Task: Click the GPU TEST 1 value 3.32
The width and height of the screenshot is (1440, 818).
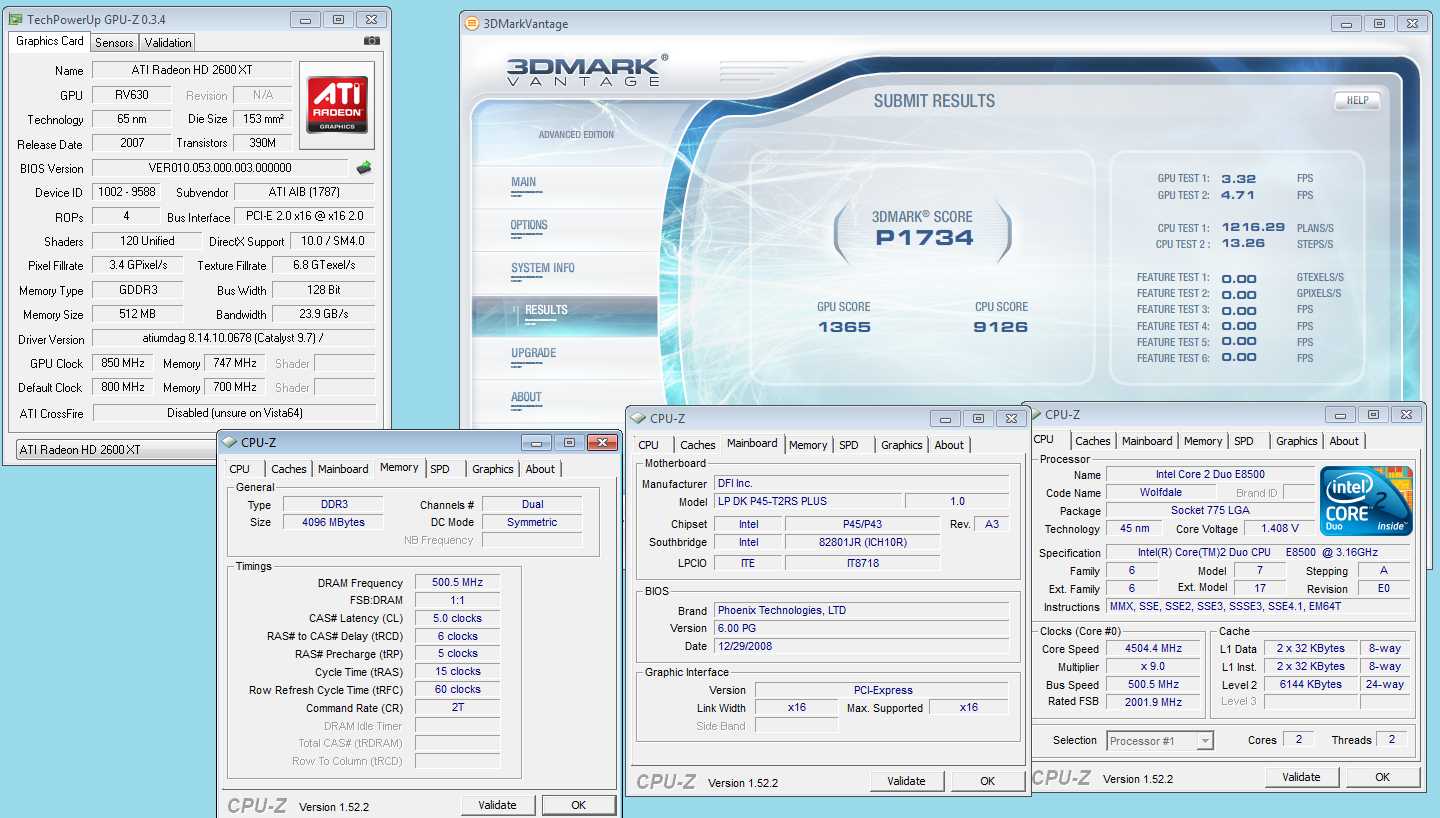Action: (x=1238, y=179)
